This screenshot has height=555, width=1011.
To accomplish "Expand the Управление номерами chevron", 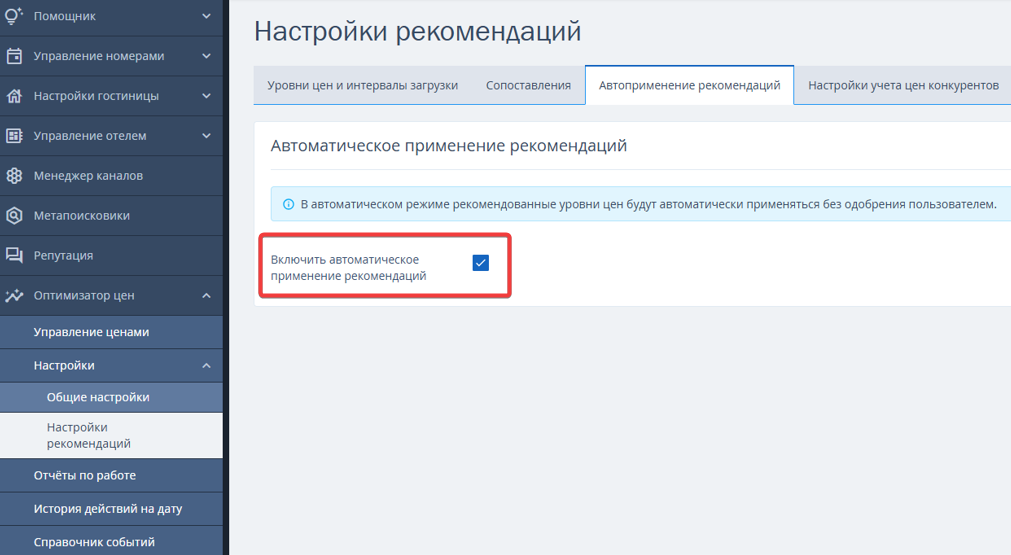I will pyautogui.click(x=206, y=56).
